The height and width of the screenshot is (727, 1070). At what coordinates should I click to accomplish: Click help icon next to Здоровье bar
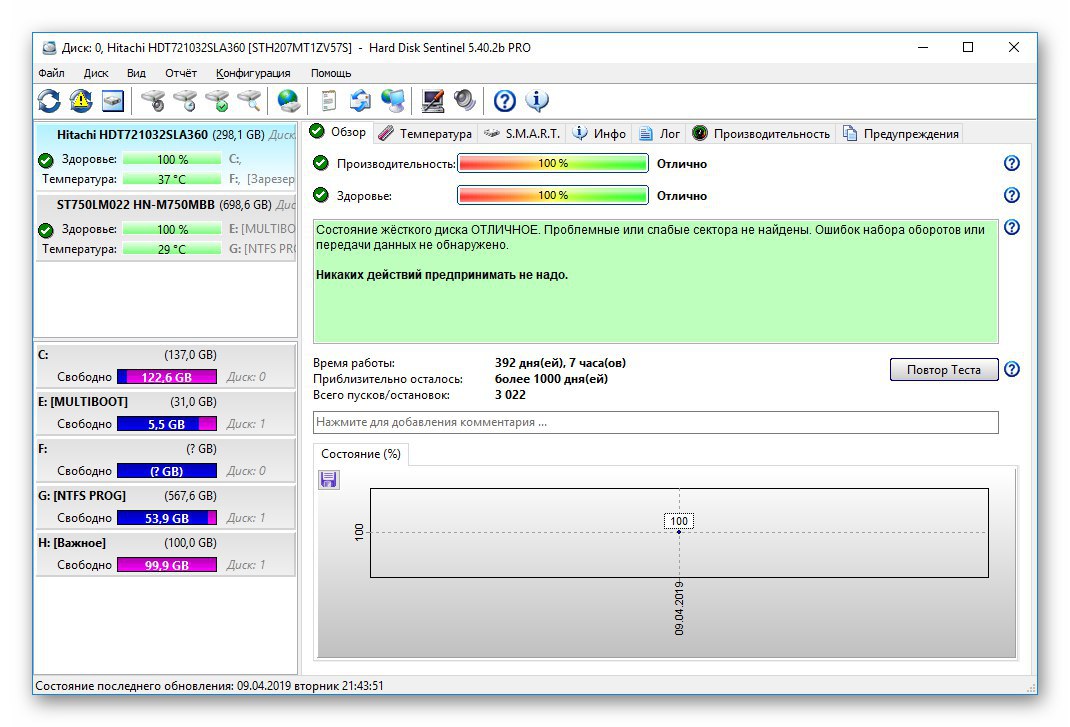pyautogui.click(x=1012, y=195)
